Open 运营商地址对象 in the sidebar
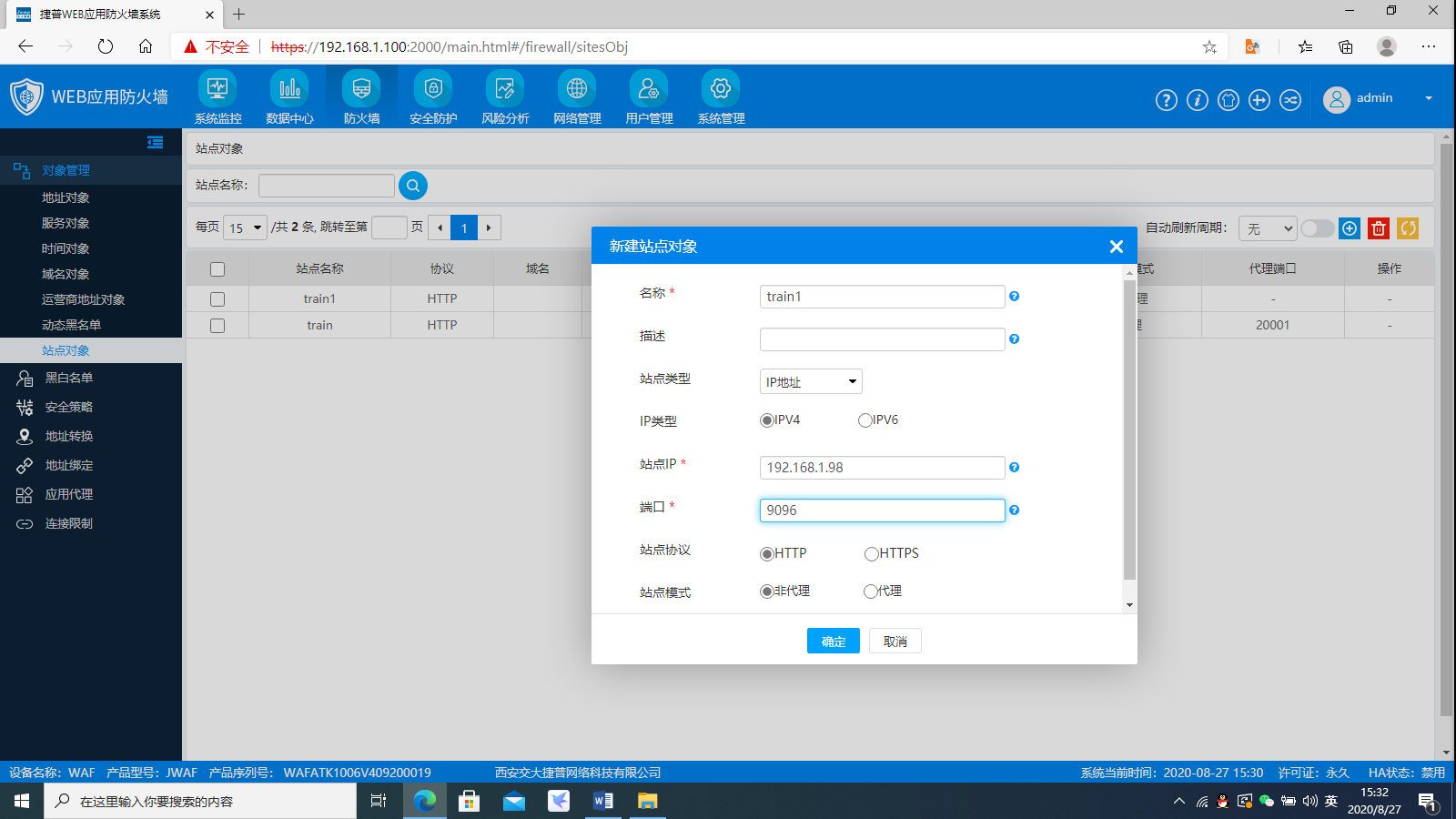The image size is (1456, 819). click(83, 299)
